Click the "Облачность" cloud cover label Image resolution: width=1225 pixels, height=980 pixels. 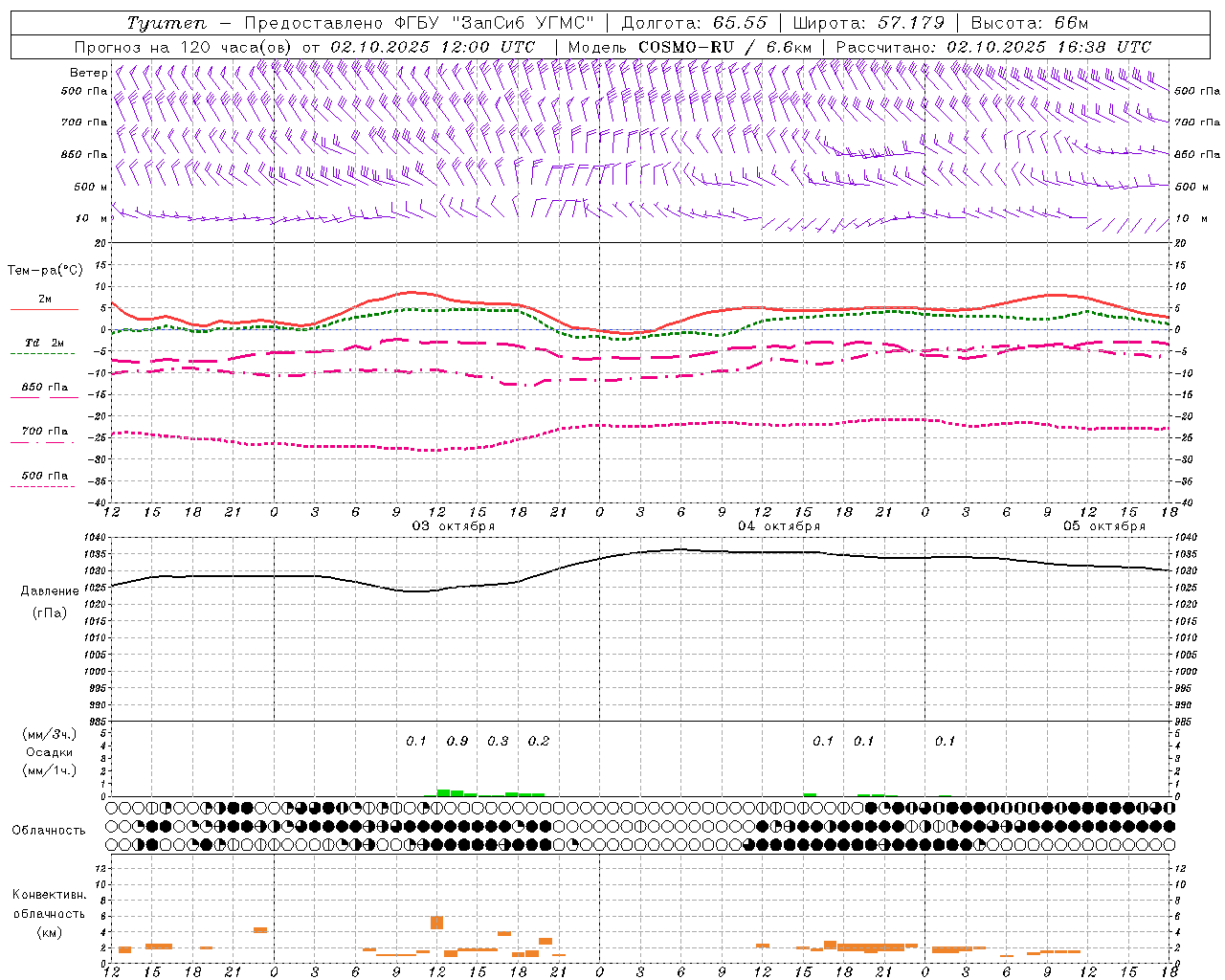(49, 831)
